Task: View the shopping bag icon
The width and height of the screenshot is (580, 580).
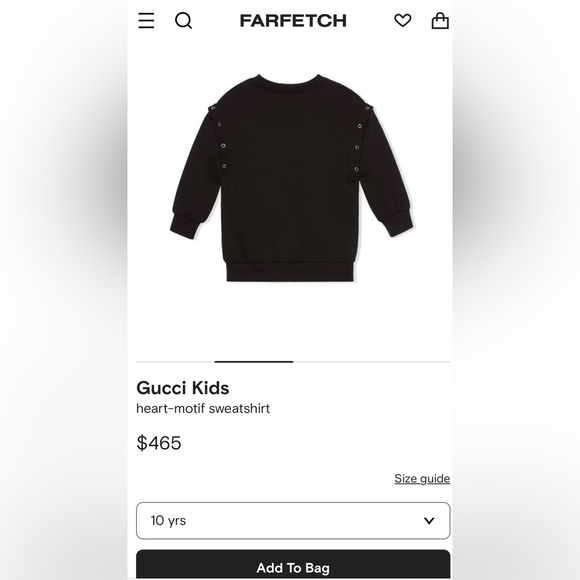Action: point(440,20)
